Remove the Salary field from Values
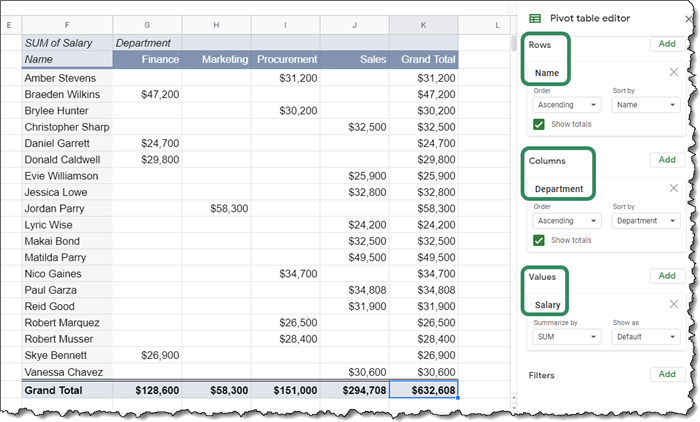The height and width of the screenshot is (422, 700). (x=673, y=304)
